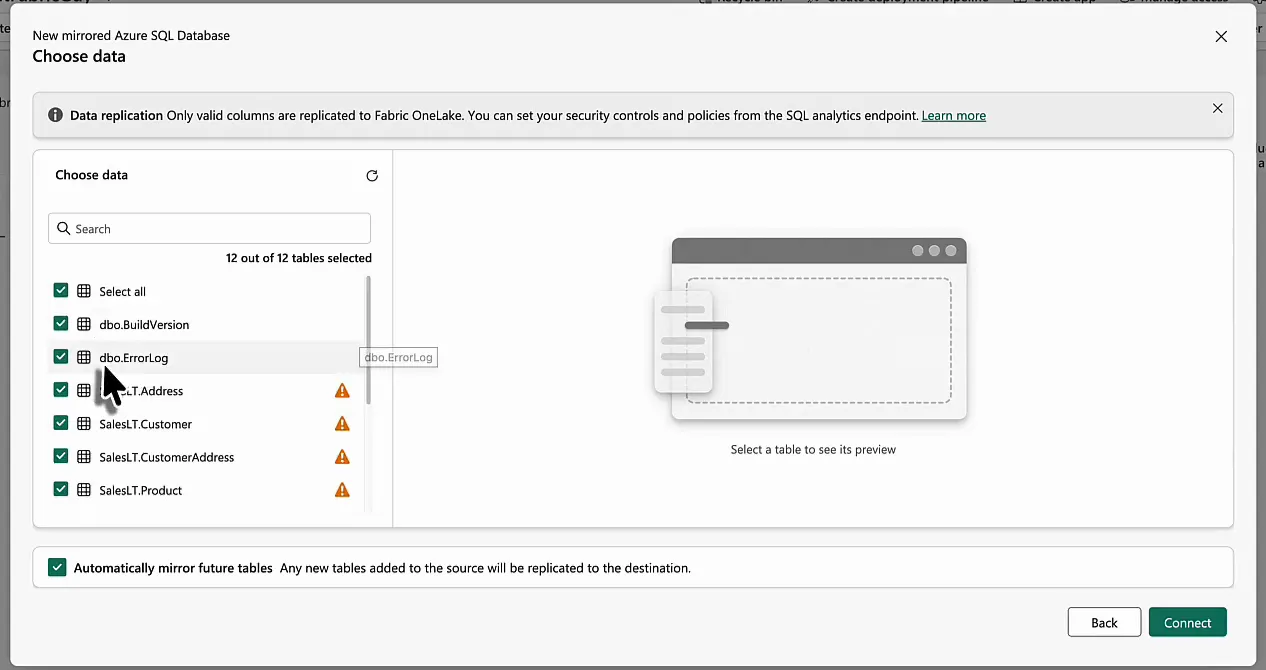Uncheck the SalesLT.CustomerAddress table

pyautogui.click(x=61, y=456)
